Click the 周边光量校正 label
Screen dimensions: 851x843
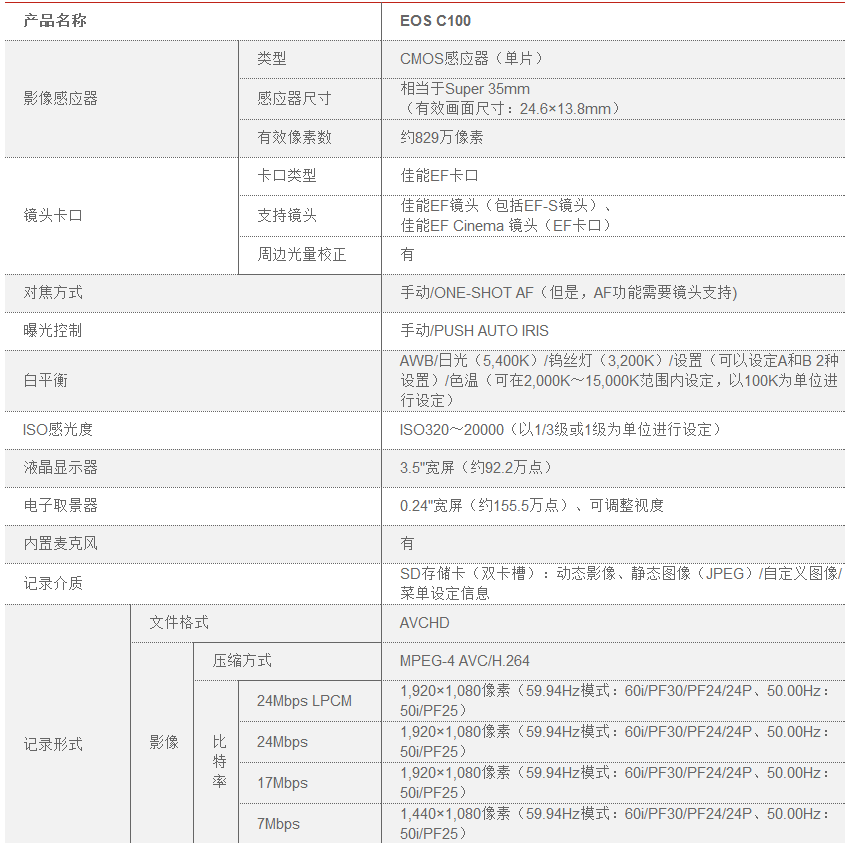[x=301, y=255]
